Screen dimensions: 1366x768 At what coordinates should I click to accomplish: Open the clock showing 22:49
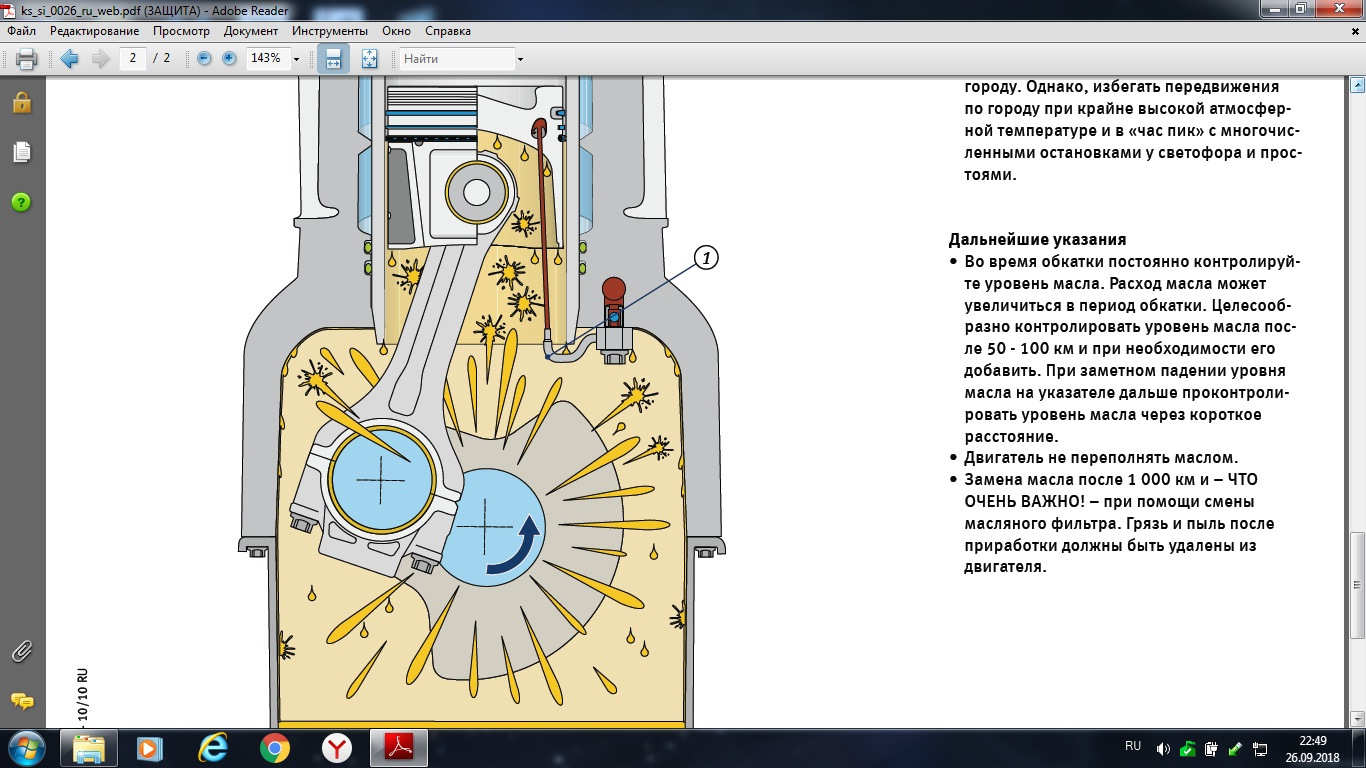click(1313, 748)
